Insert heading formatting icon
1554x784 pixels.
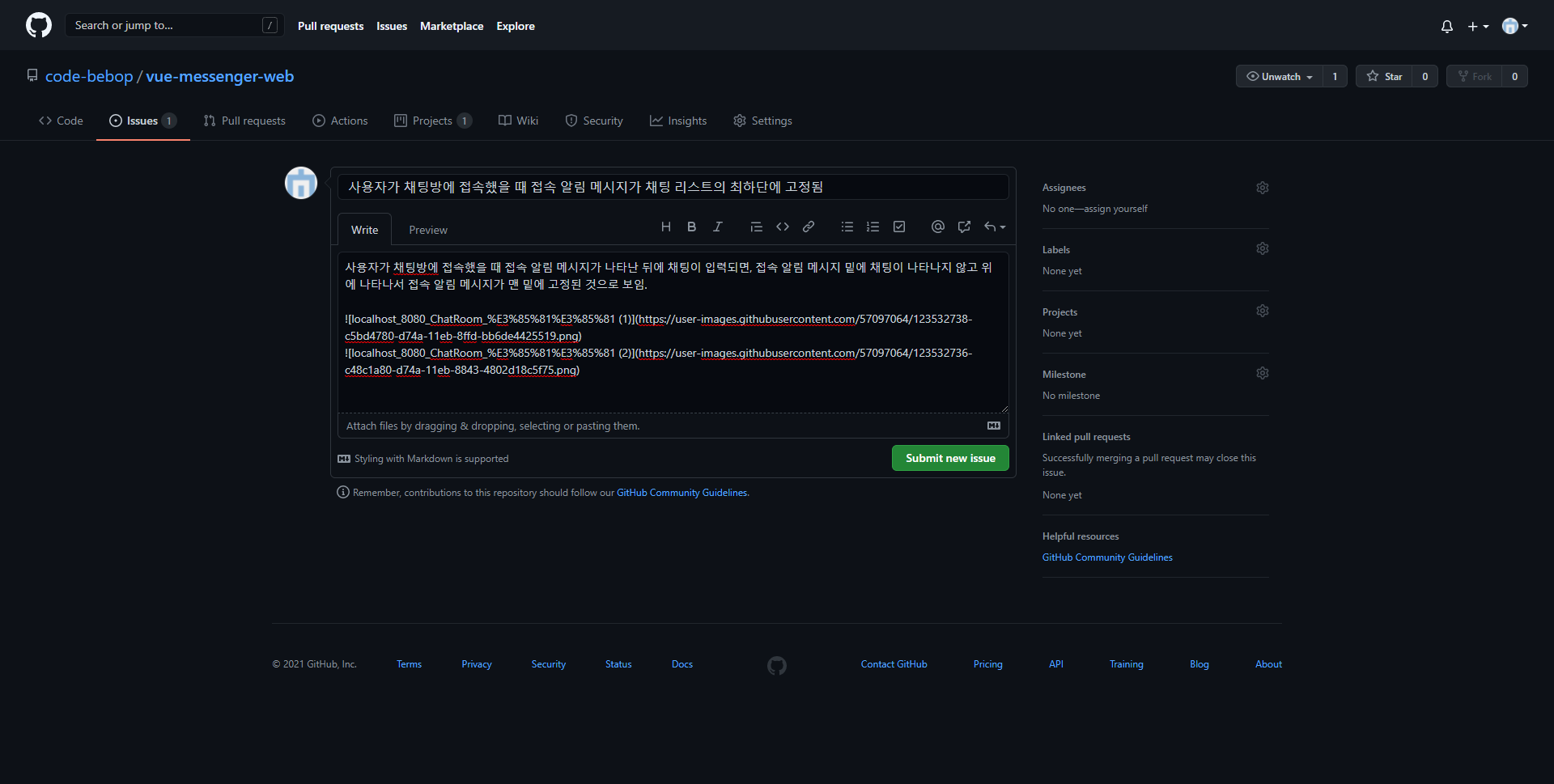[x=666, y=227]
